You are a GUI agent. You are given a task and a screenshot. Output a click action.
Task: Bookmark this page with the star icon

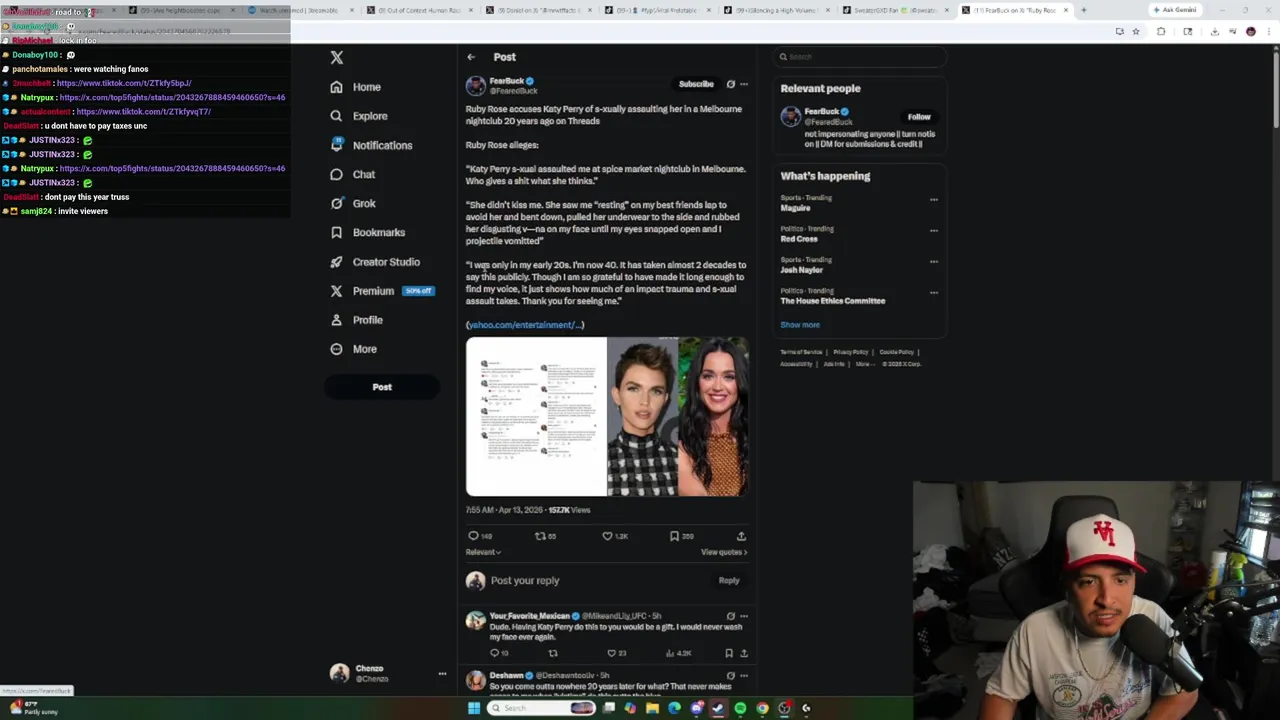(x=1136, y=31)
